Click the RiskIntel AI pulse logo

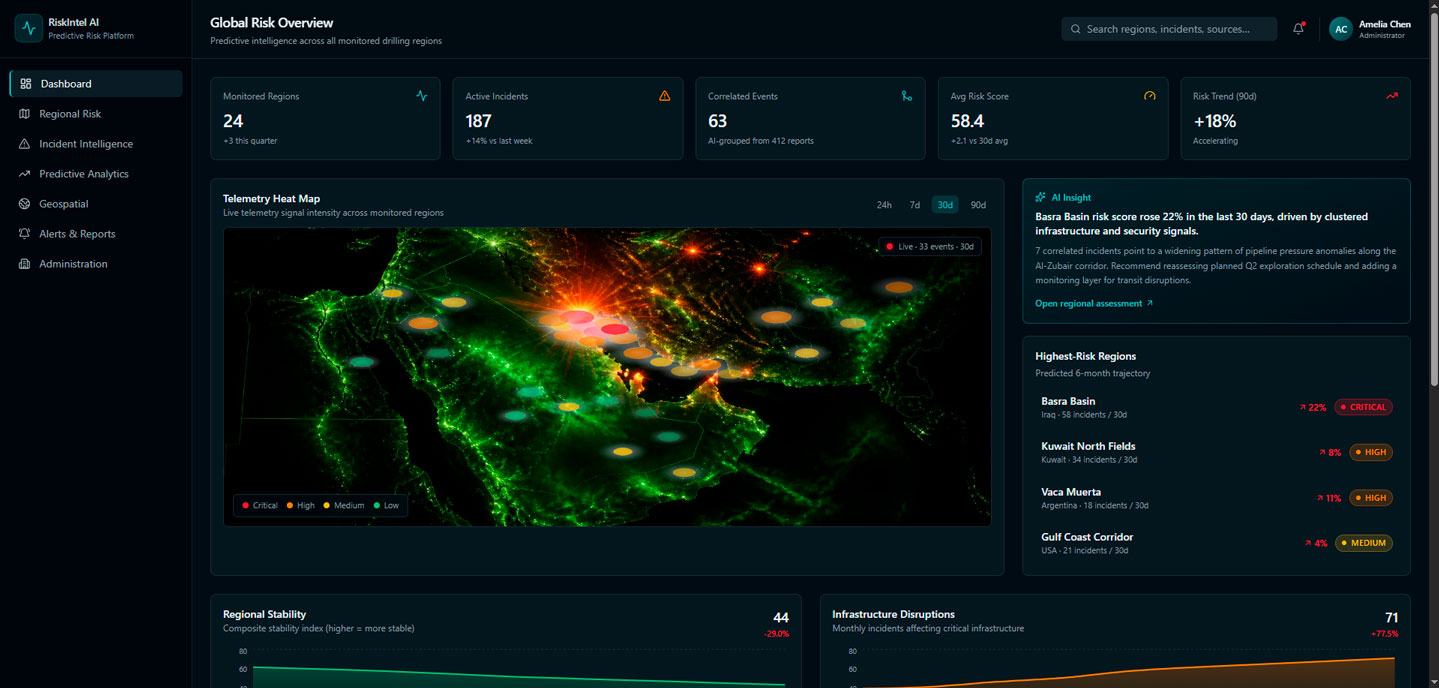coord(29,28)
